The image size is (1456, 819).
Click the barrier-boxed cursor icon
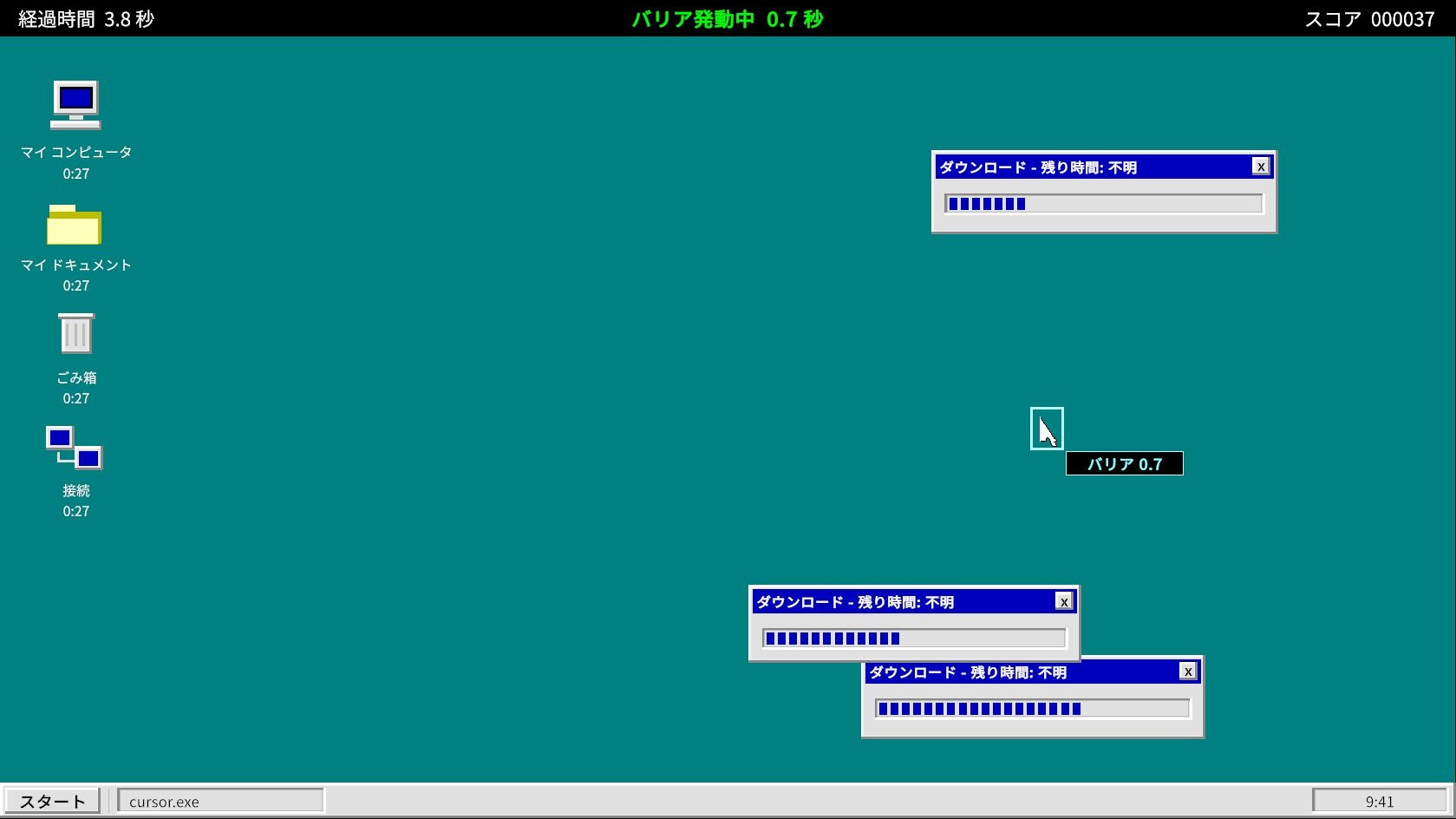tap(1047, 429)
